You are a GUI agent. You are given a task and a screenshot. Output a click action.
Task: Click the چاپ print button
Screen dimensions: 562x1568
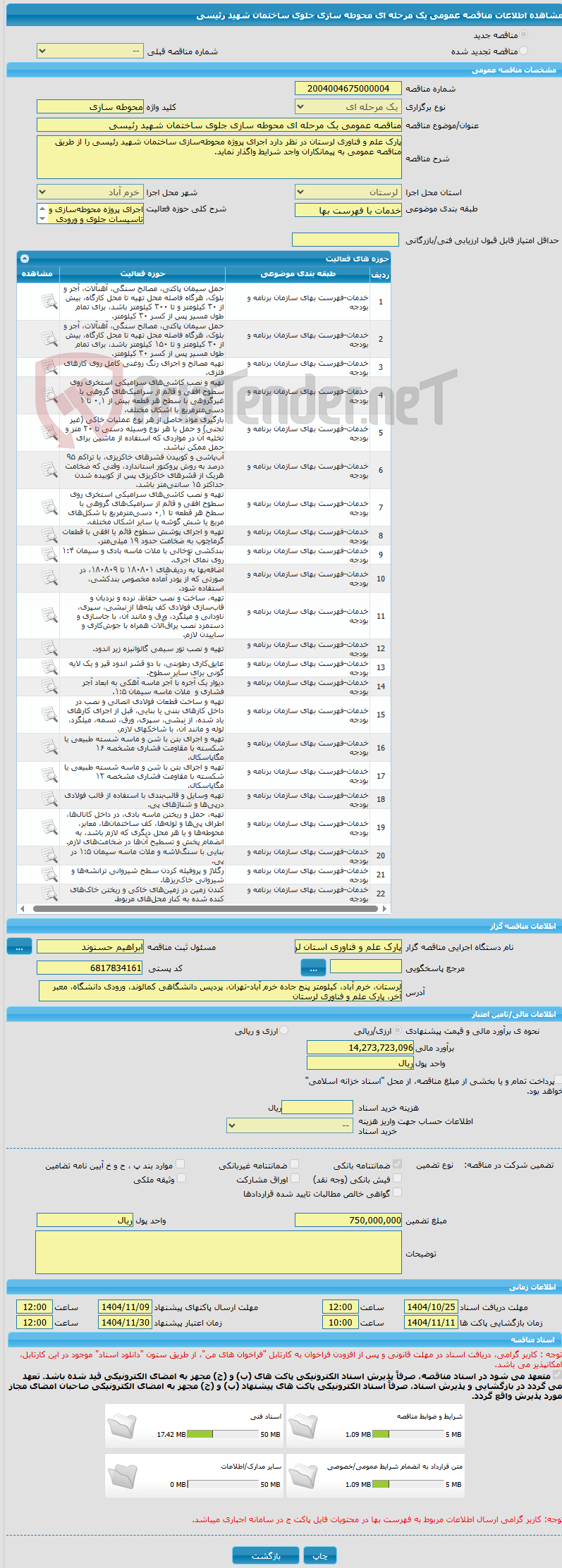(320, 1555)
